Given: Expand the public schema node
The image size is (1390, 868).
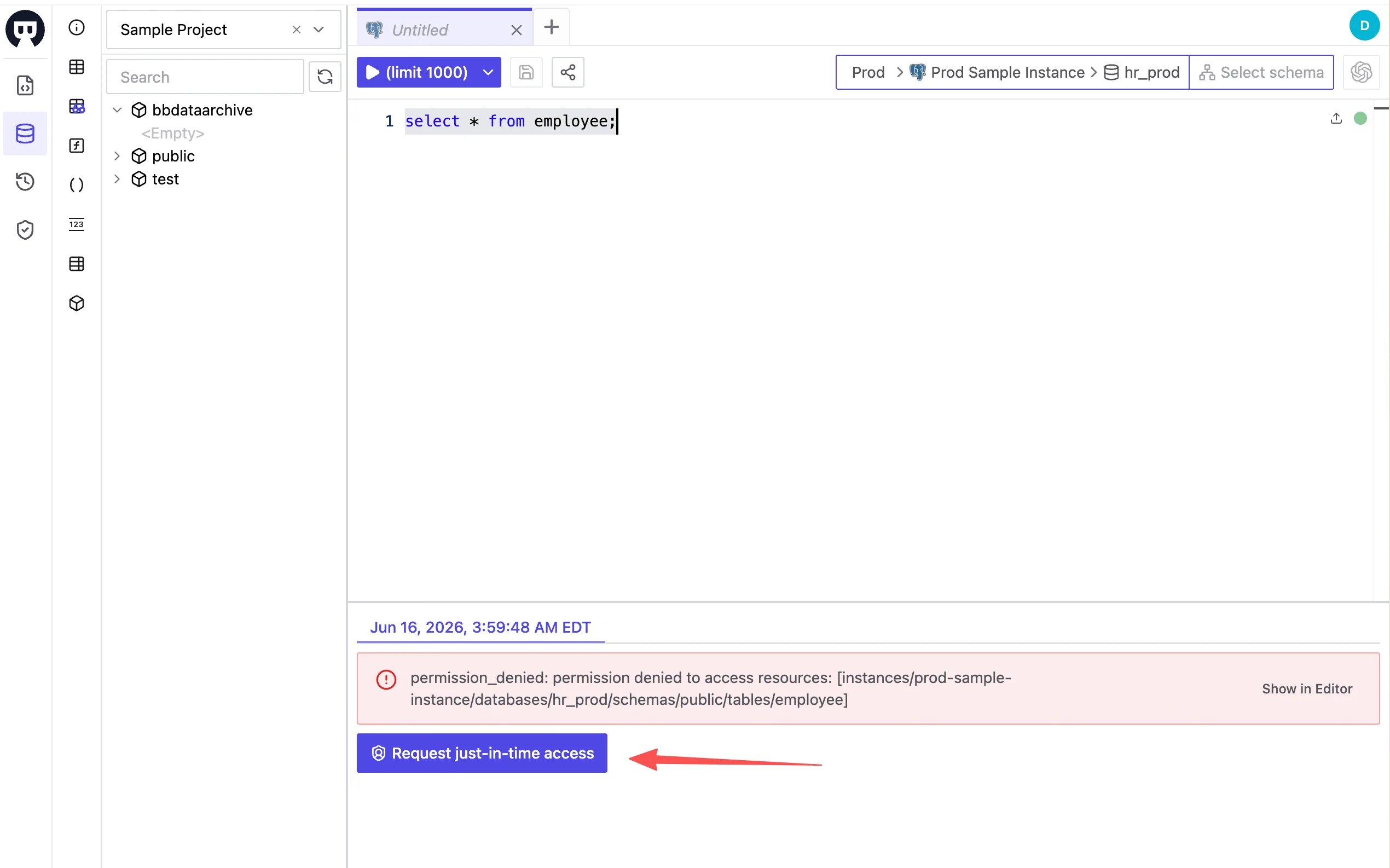Looking at the screenshot, I should 117,155.
